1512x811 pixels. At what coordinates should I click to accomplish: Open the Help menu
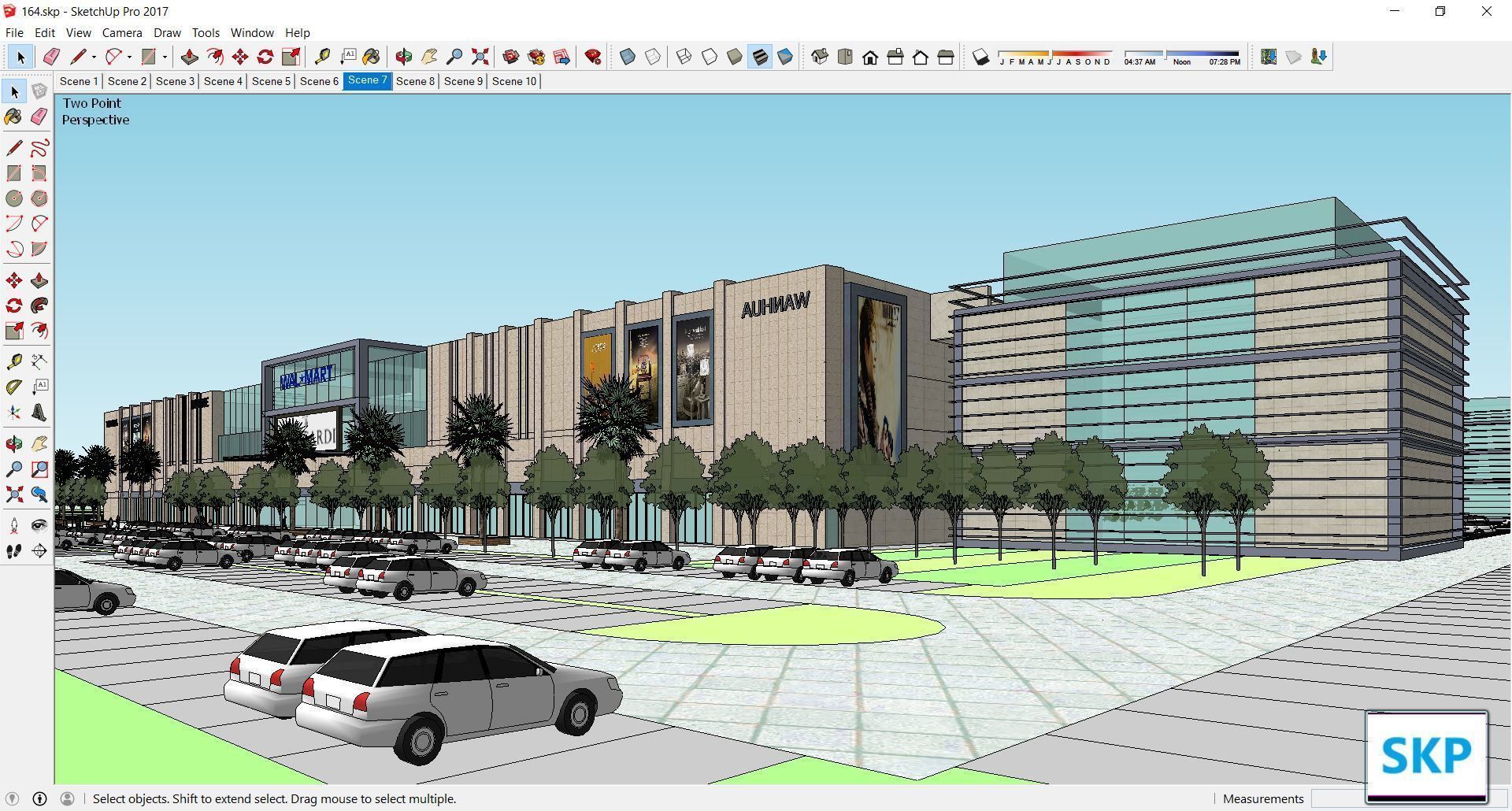click(297, 32)
